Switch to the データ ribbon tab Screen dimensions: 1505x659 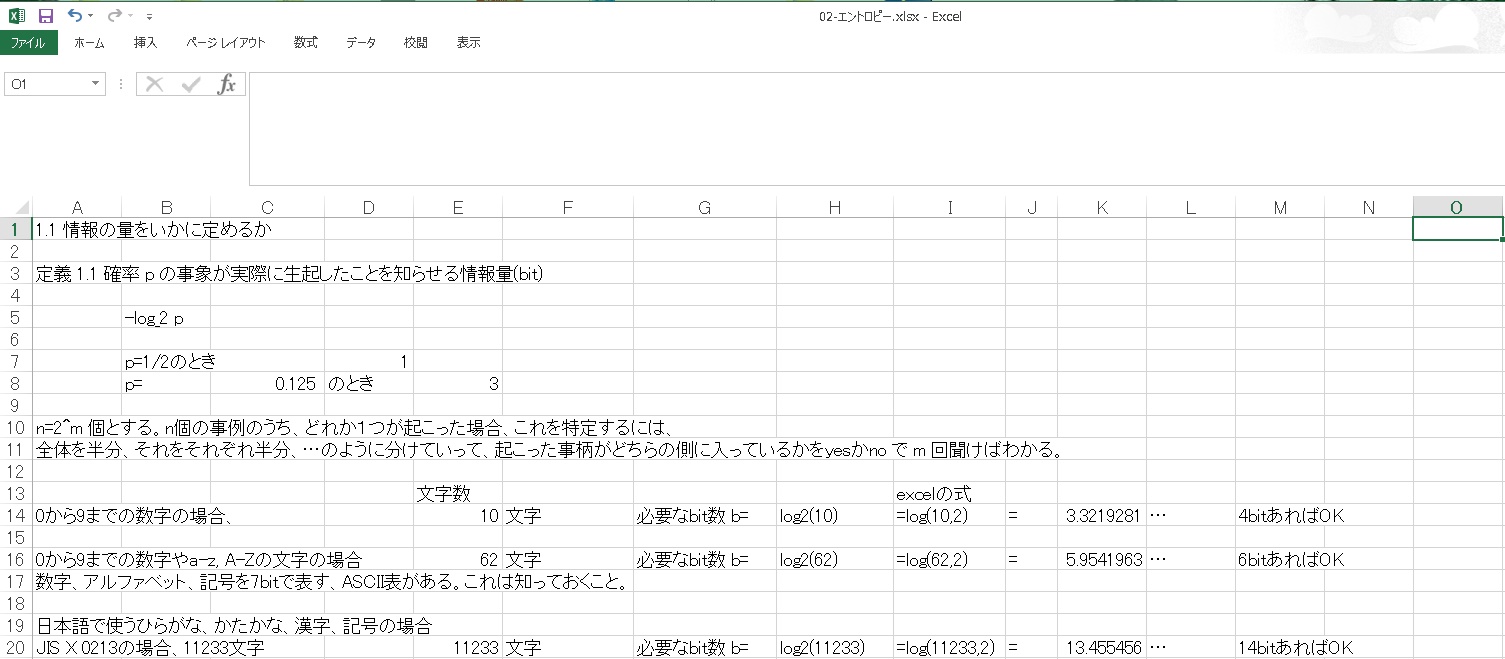pyautogui.click(x=360, y=43)
